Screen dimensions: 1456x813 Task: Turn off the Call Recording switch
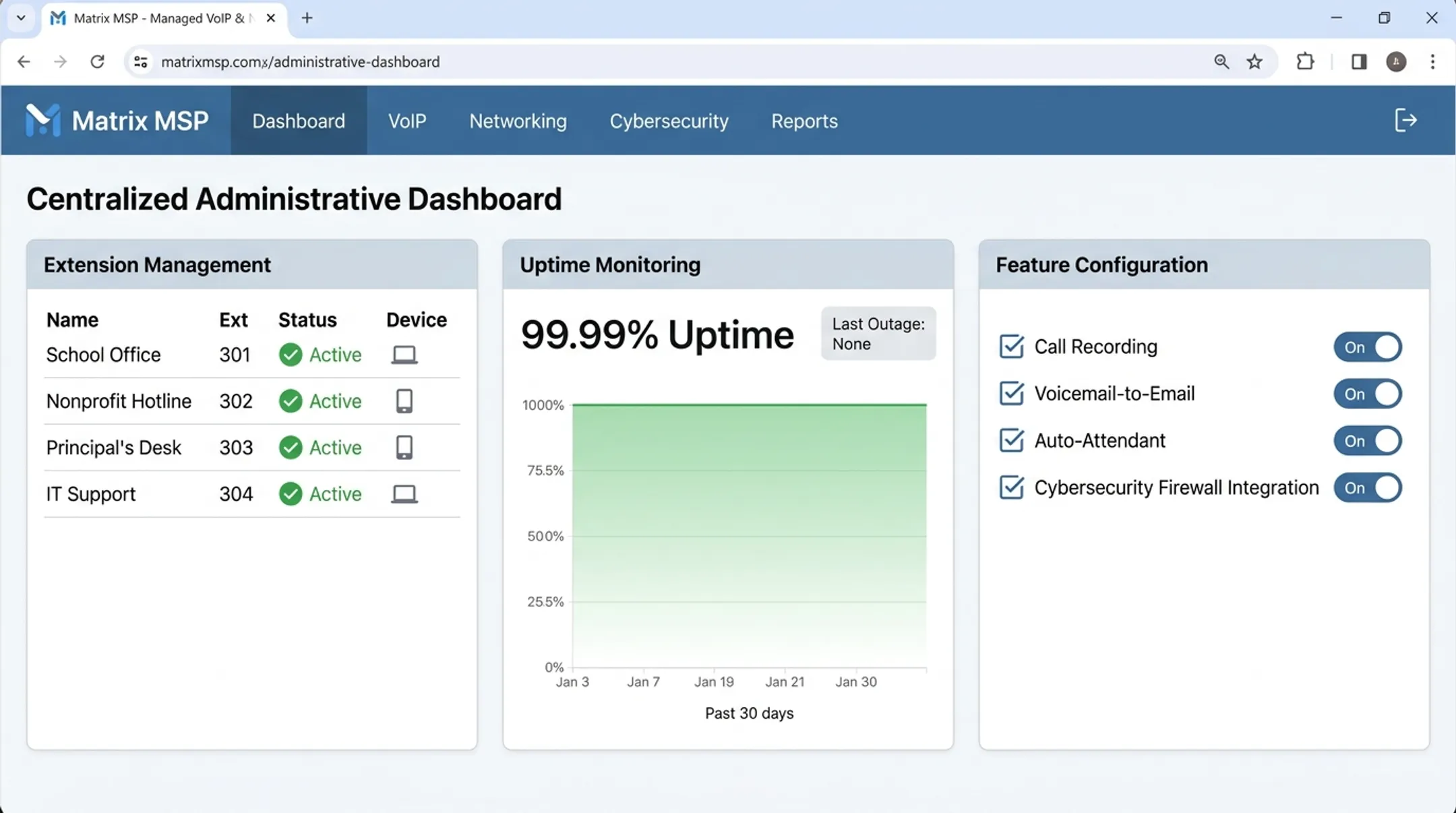click(x=1368, y=347)
